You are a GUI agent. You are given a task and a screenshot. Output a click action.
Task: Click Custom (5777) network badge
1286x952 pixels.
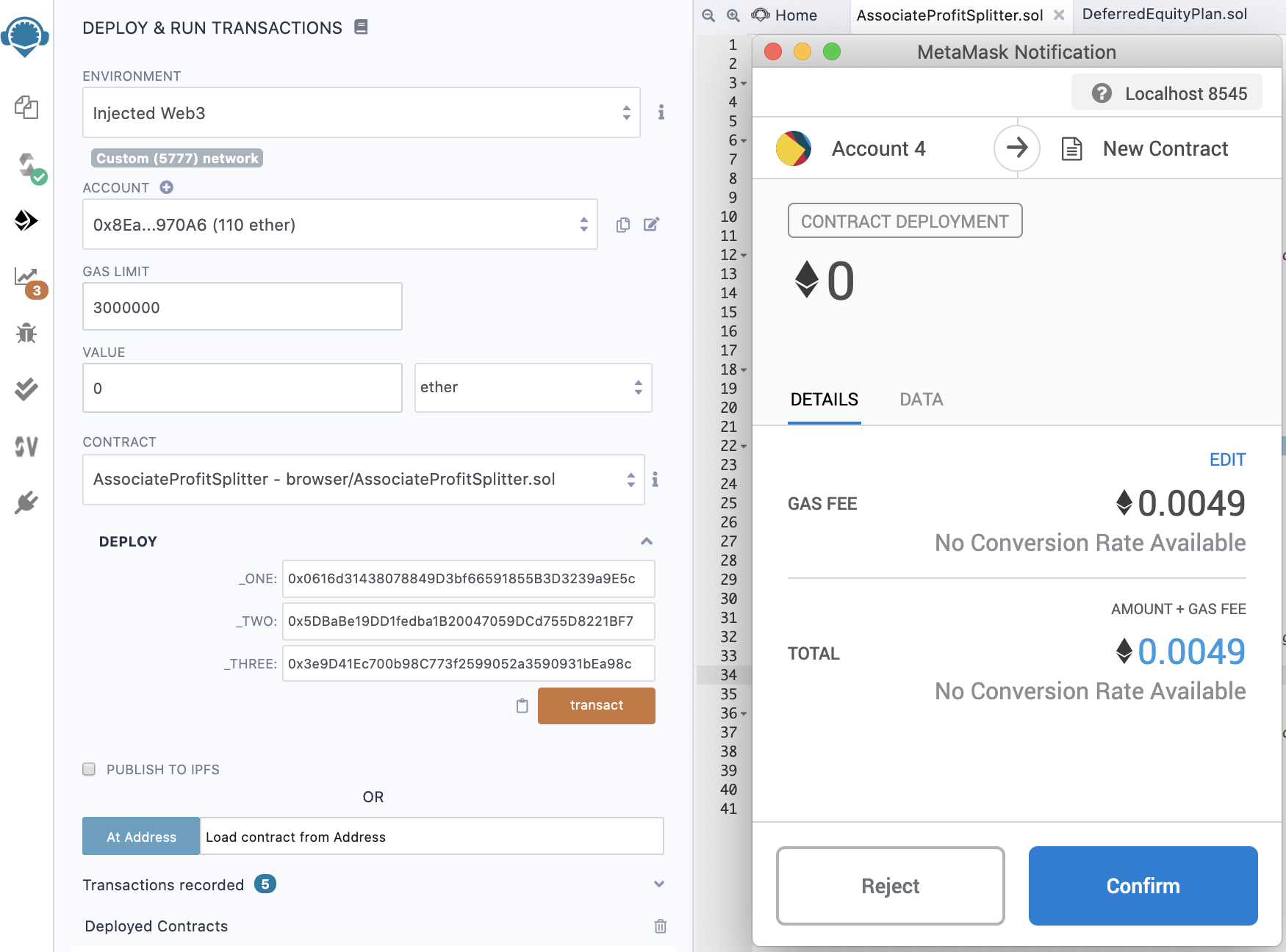(x=177, y=158)
